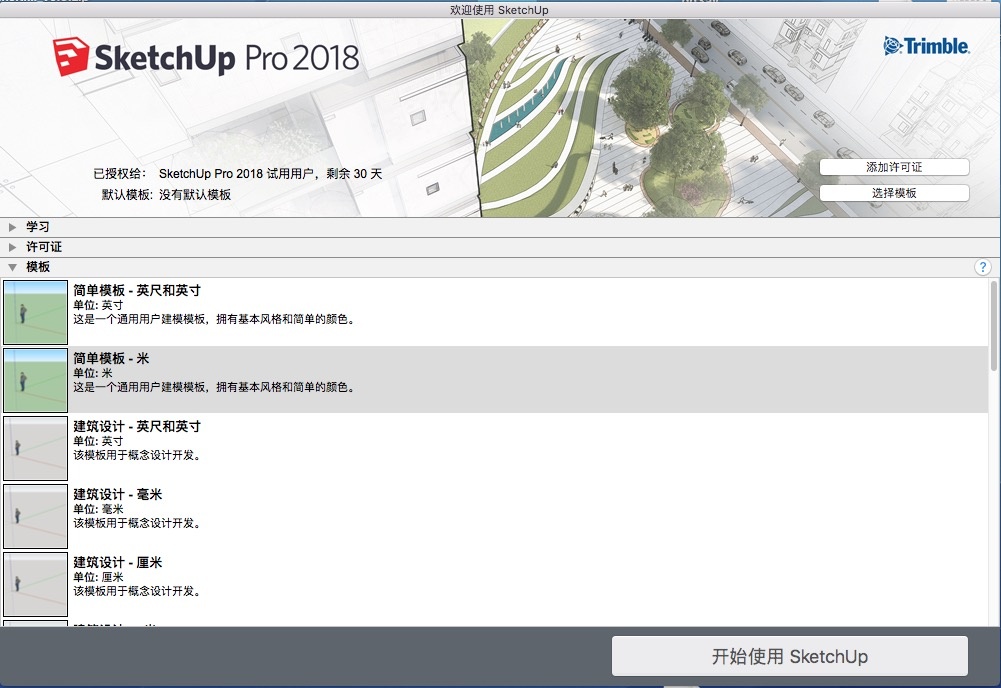Choose template title 建筑设计 - 厘米
The height and width of the screenshot is (688, 1001).
[x=117, y=562]
